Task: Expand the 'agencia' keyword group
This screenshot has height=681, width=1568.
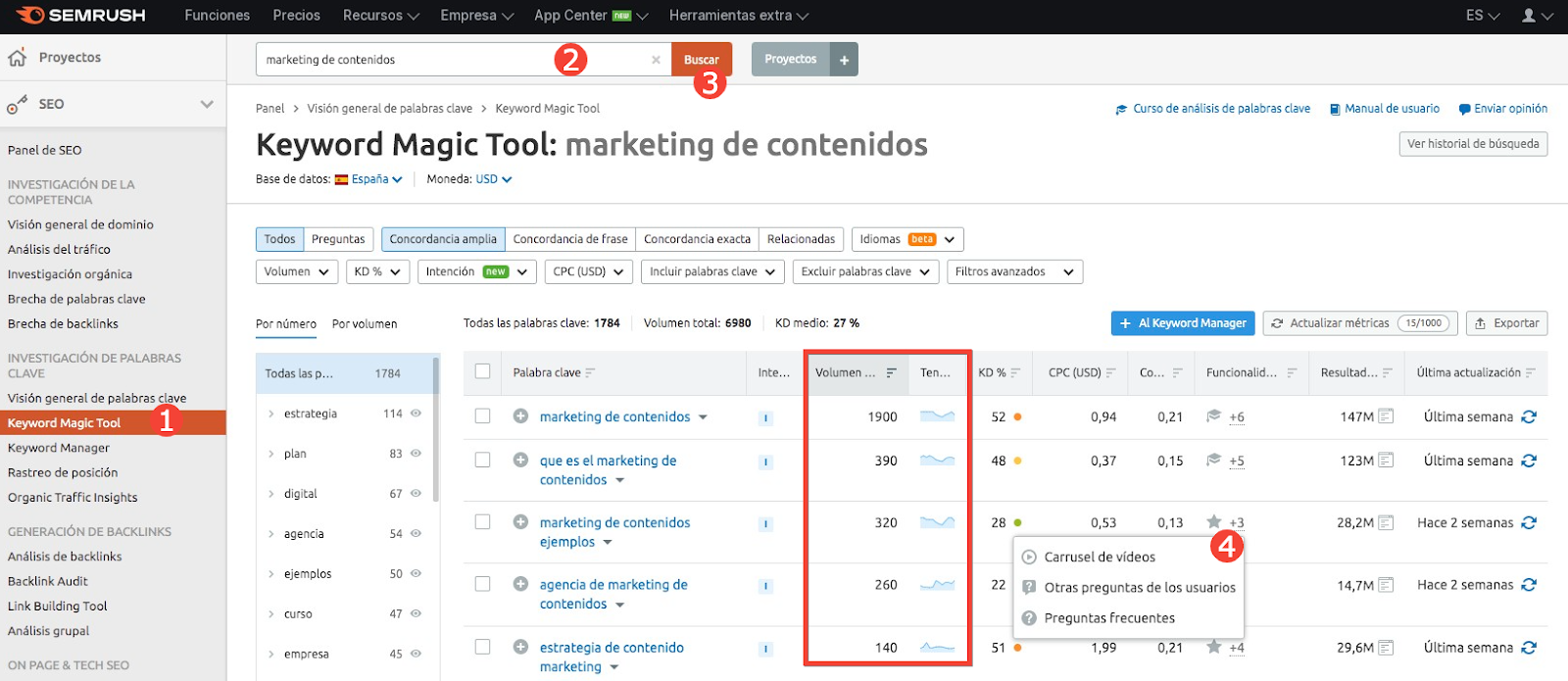Action: point(271,534)
